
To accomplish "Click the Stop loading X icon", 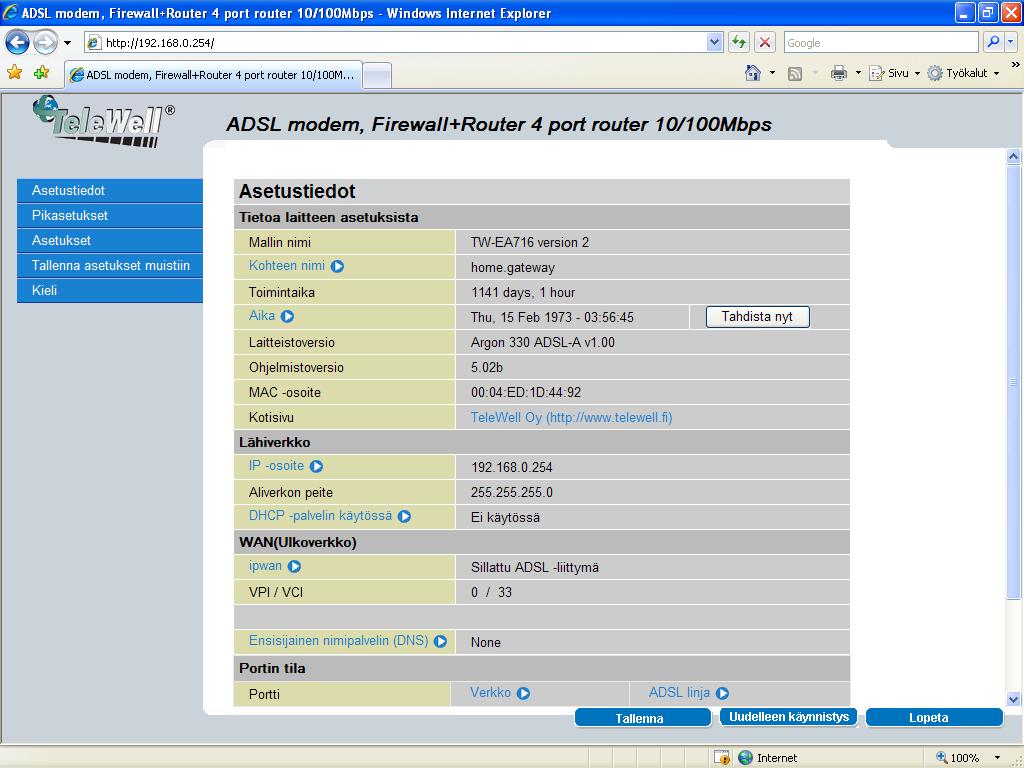I will click(765, 42).
